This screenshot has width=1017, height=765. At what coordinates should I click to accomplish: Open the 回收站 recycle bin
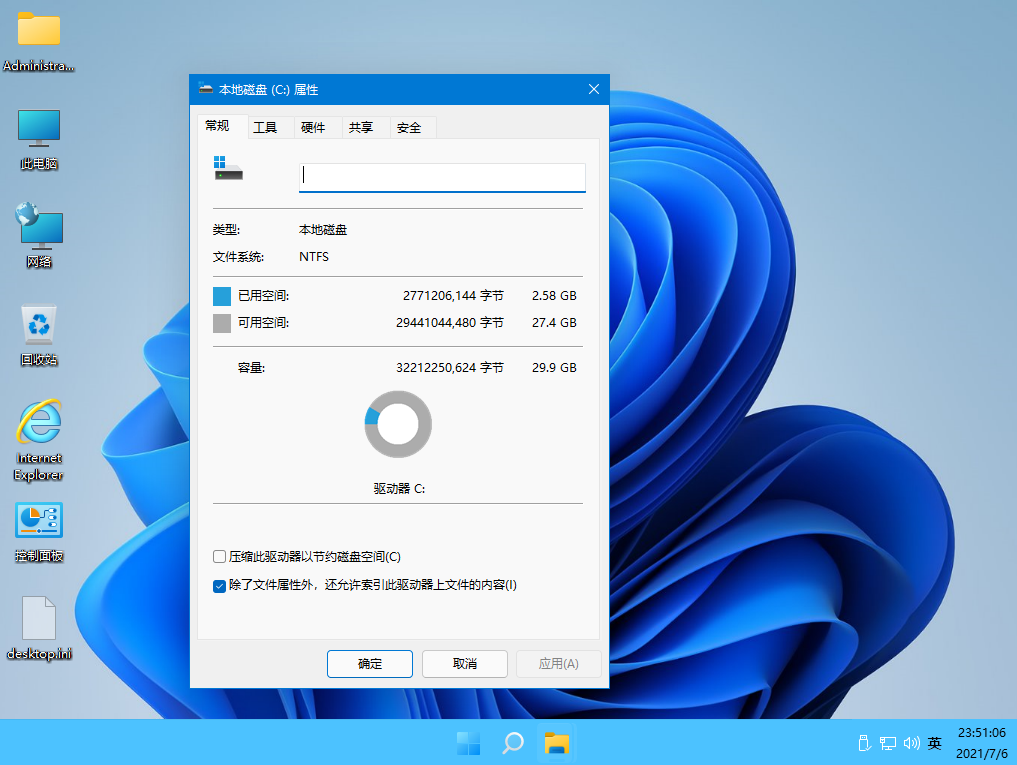pyautogui.click(x=38, y=325)
